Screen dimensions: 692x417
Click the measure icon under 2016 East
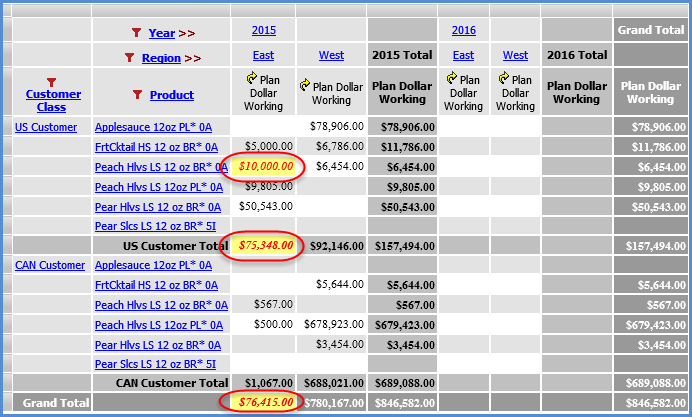(449, 77)
